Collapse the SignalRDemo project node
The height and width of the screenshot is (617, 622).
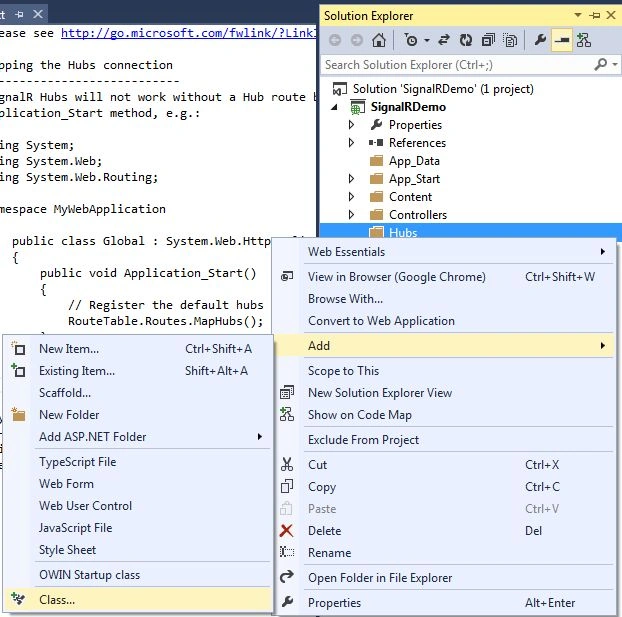coord(334,107)
